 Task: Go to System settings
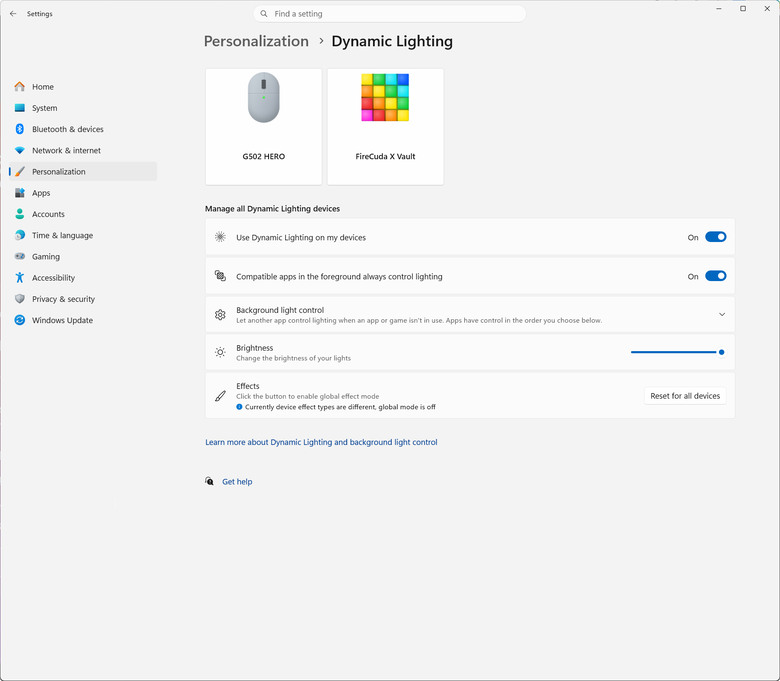(83, 108)
